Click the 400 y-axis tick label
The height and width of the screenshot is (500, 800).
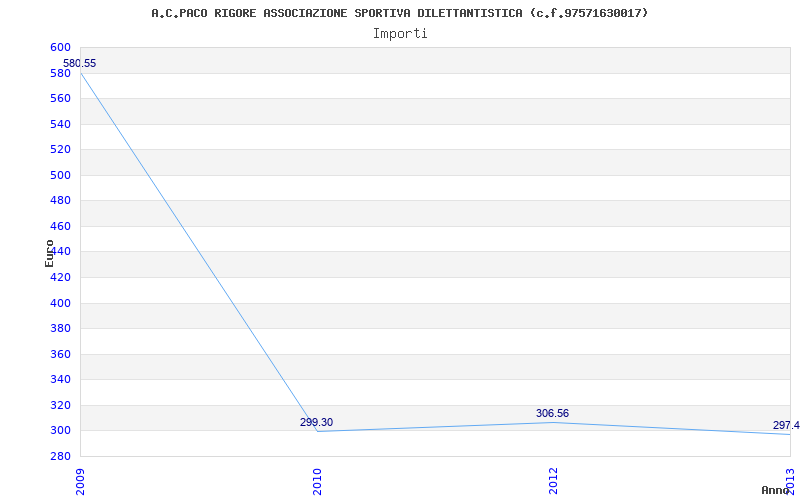(x=60, y=303)
